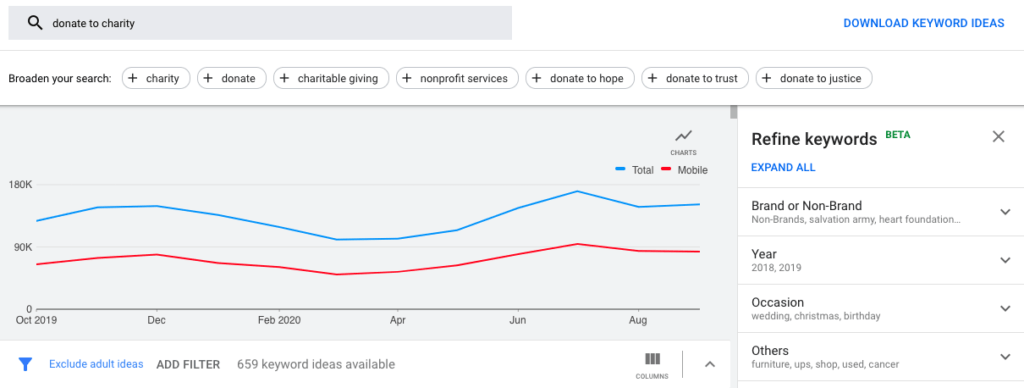Click the Exclude adult ideas filter

96,364
